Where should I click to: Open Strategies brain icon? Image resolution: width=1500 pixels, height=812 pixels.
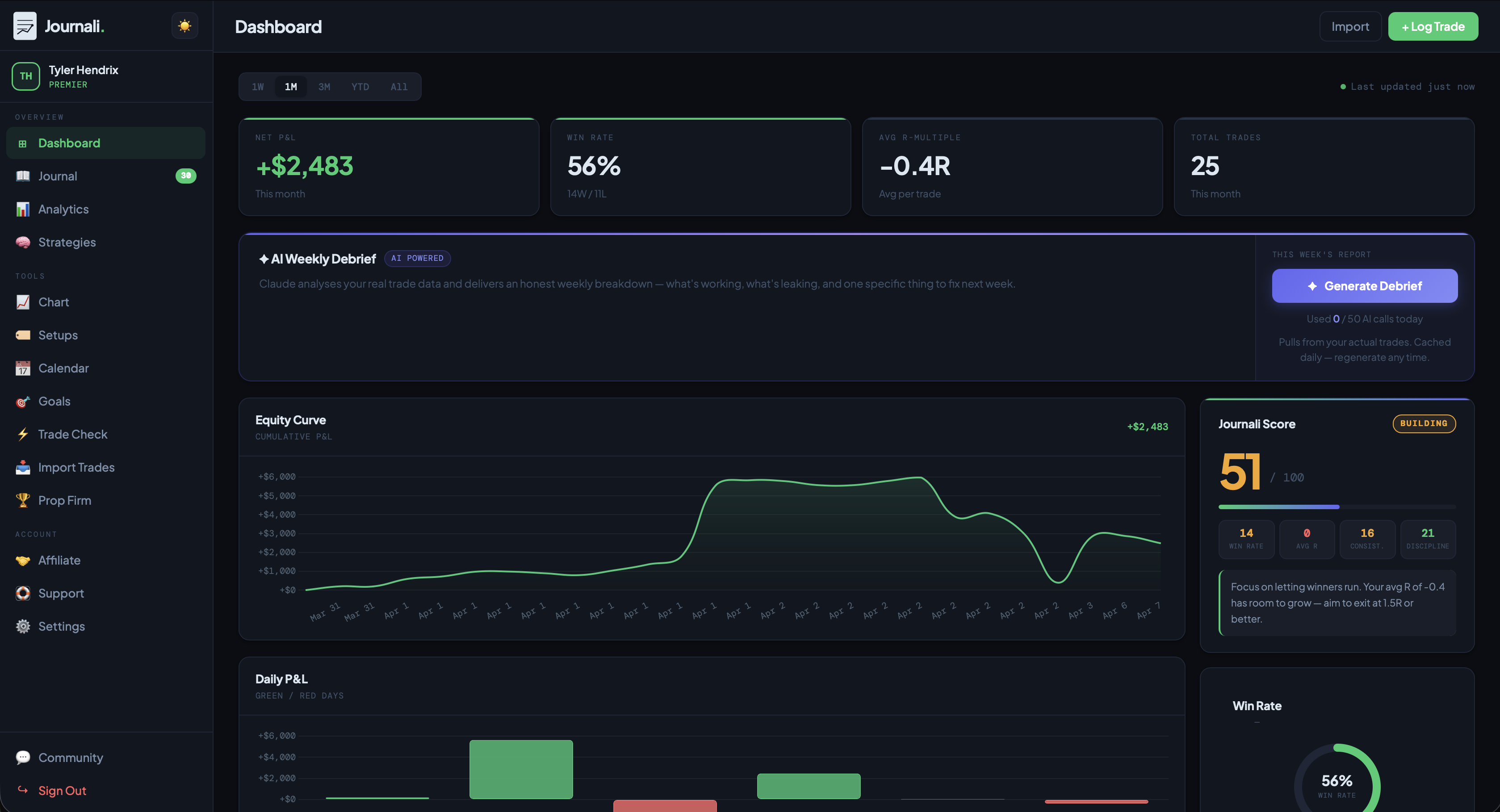coord(23,242)
